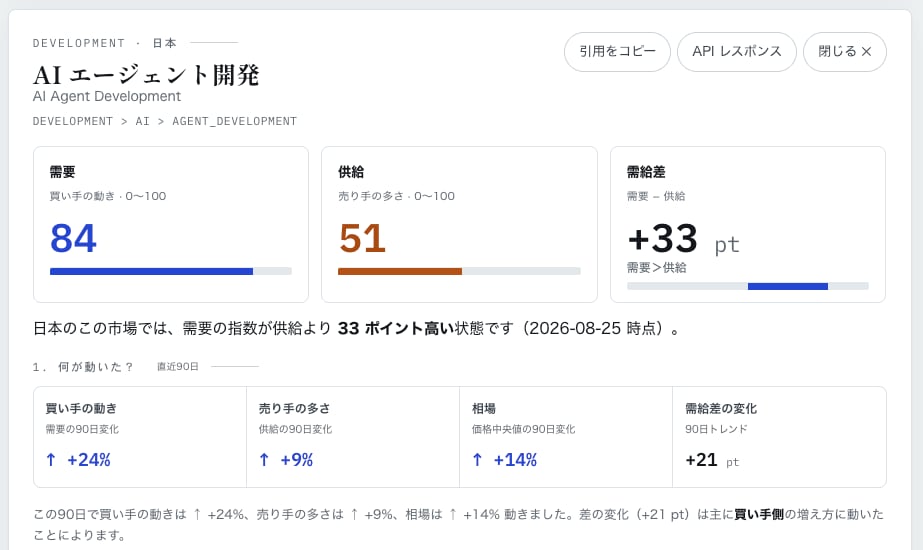923x550 pixels.
Task: Click the up arrow beside +24%
Action: [x=51, y=460]
